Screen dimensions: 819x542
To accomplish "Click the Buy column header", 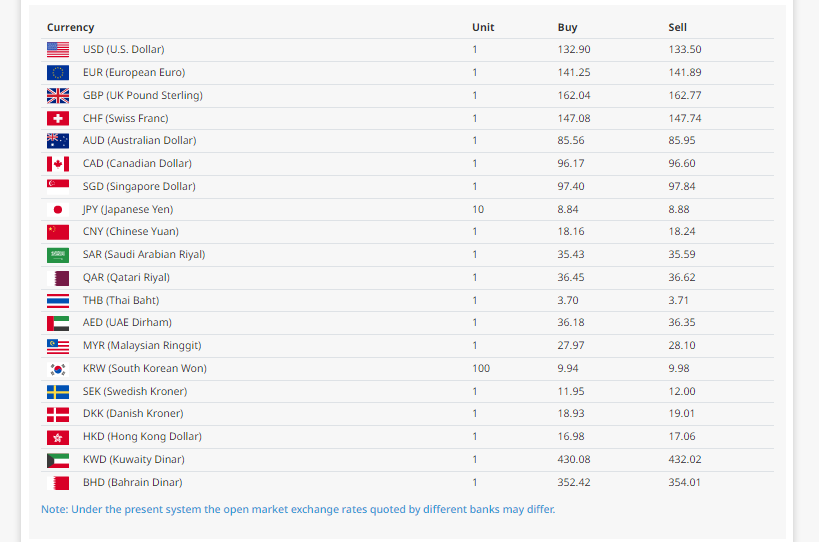I will 567,27.
